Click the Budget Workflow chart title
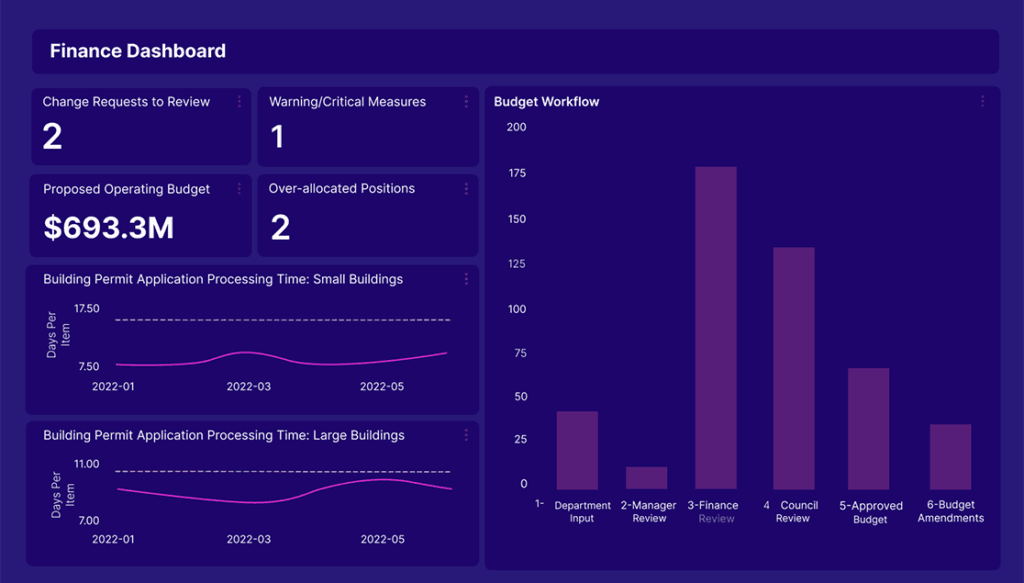 coord(545,101)
